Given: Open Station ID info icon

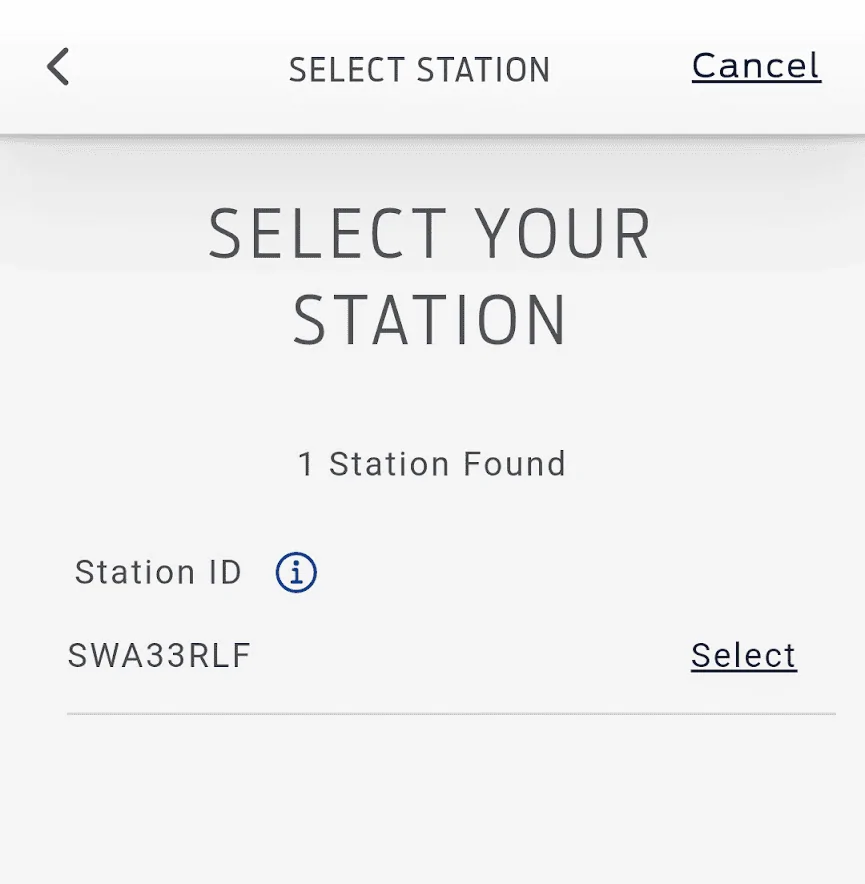Looking at the screenshot, I should pos(296,573).
